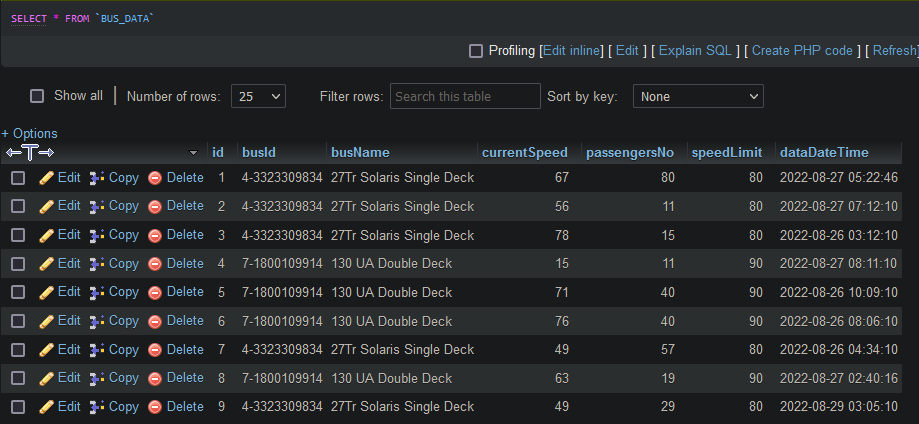Viewport: 919px width, 424px height.
Task: Click the Copy icon for row id 6
Action: tap(97, 321)
